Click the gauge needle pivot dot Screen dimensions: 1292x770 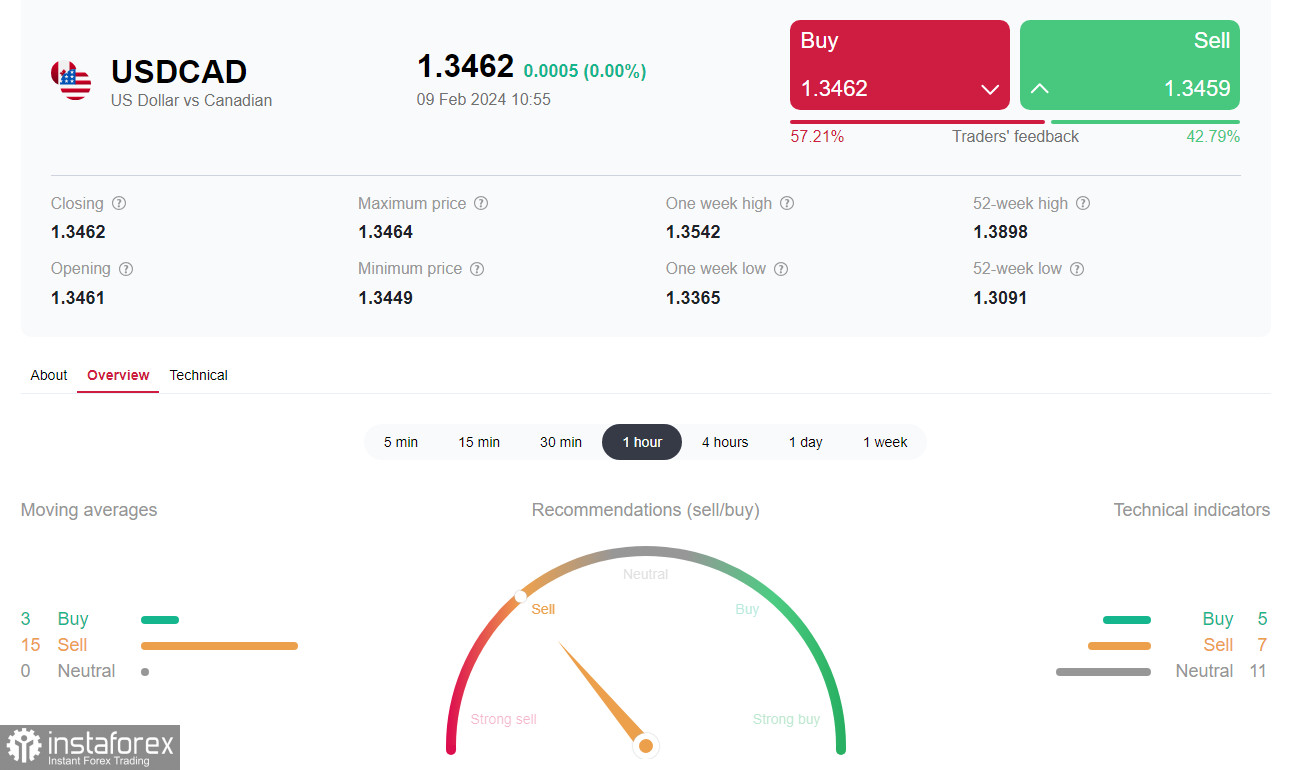click(646, 746)
